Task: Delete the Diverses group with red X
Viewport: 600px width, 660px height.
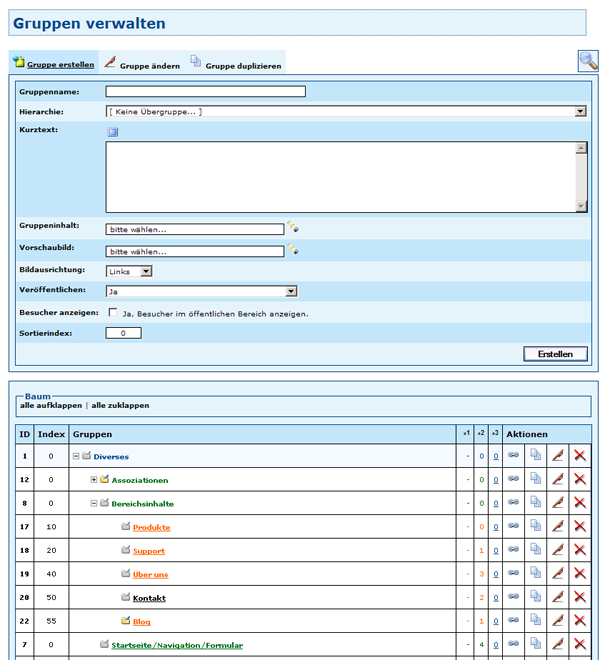Action: (580, 456)
